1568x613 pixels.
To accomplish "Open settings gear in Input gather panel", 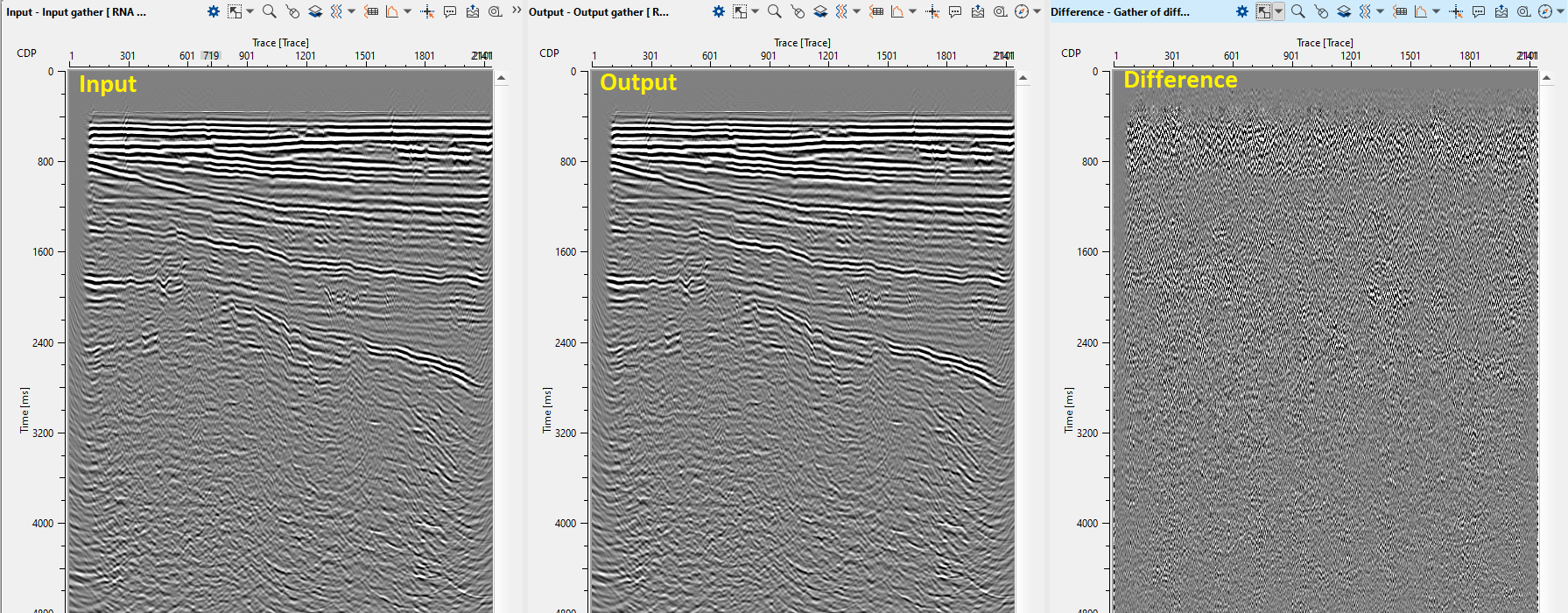I will 213,11.
